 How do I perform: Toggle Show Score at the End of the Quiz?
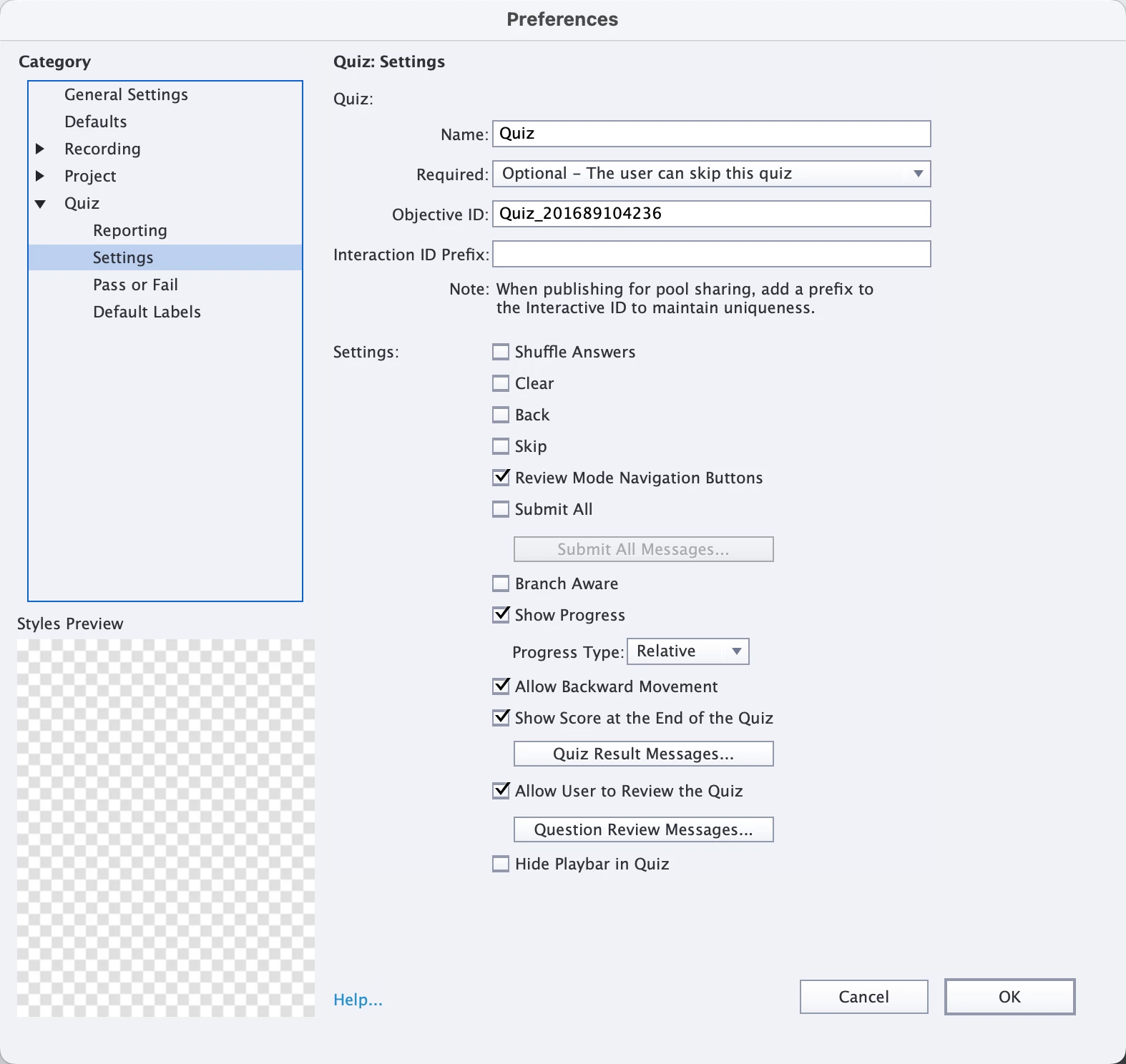[501, 718]
